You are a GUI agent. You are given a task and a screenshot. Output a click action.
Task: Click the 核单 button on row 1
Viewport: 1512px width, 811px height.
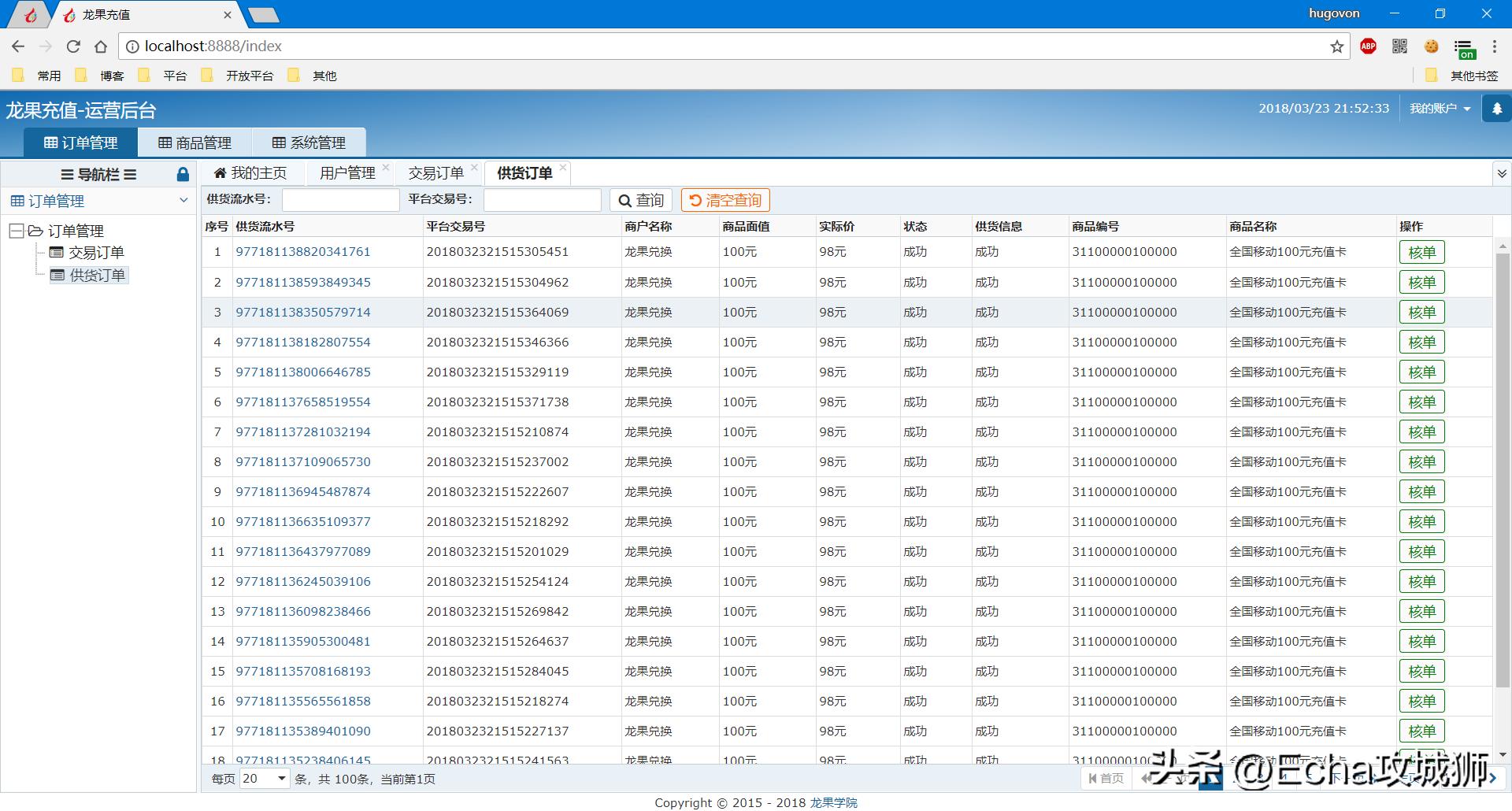(1421, 251)
